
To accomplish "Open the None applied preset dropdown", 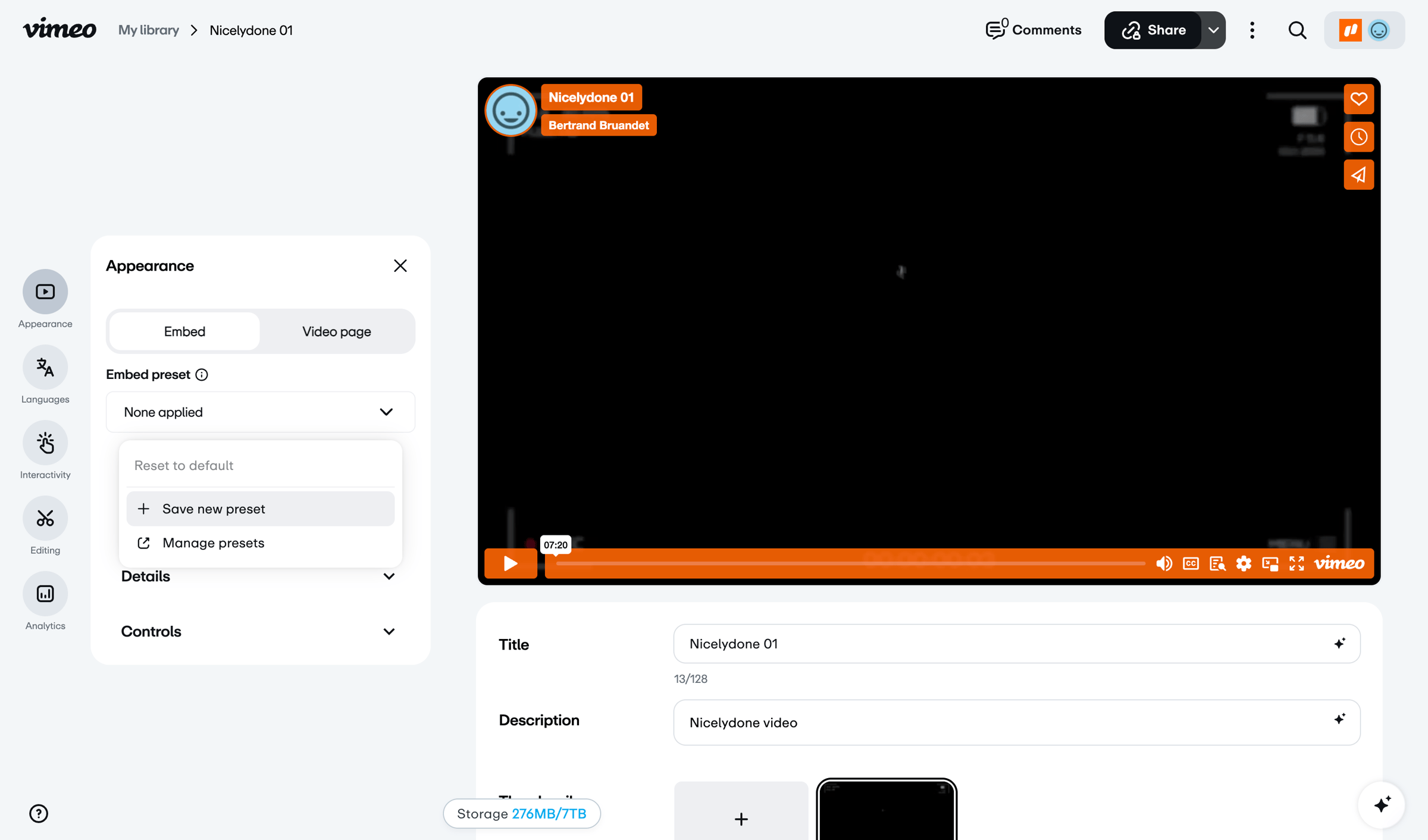I will (x=261, y=412).
